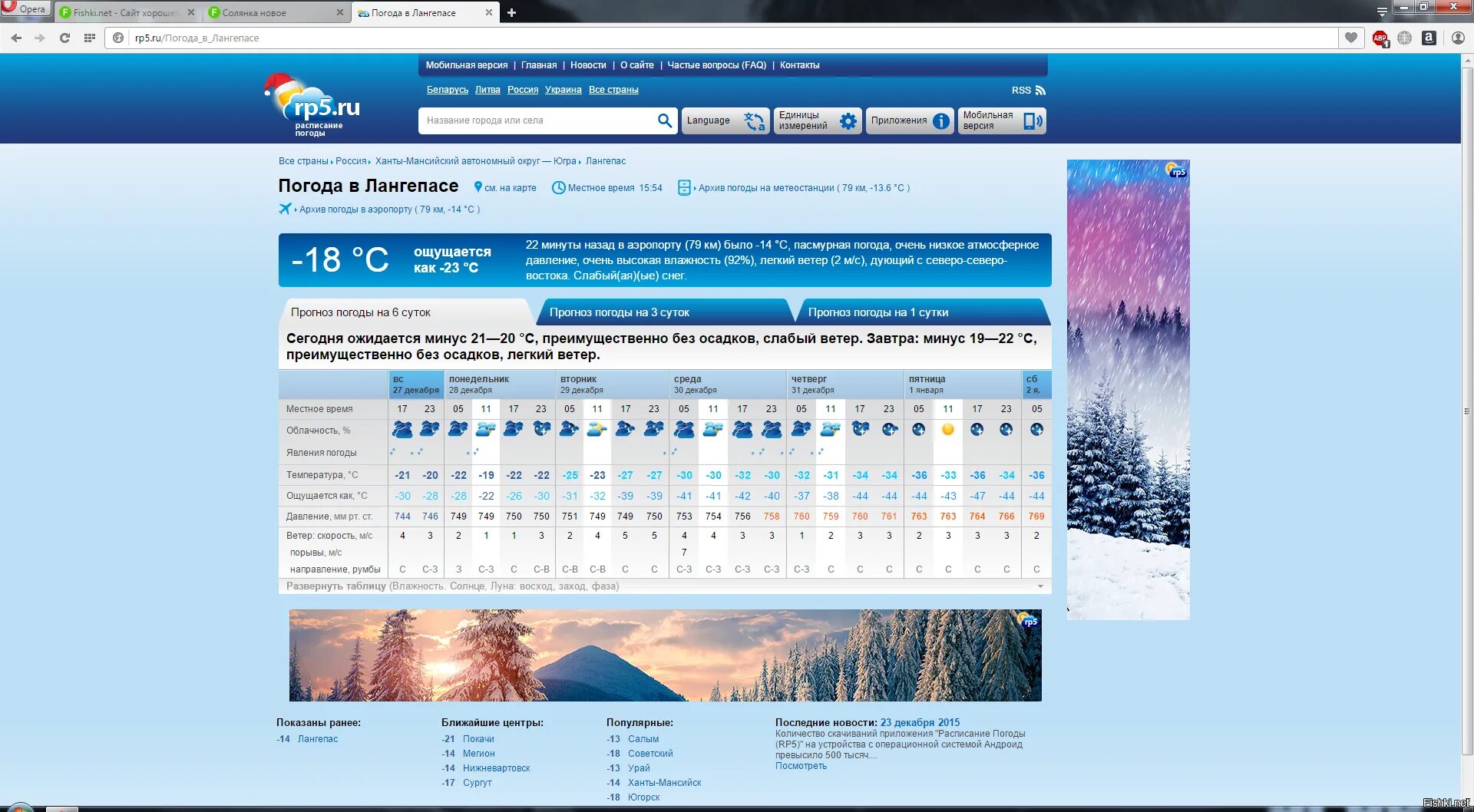Open 'Ханты-Мансийск' popular city link
This screenshot has height=812, width=1474.
[665, 783]
